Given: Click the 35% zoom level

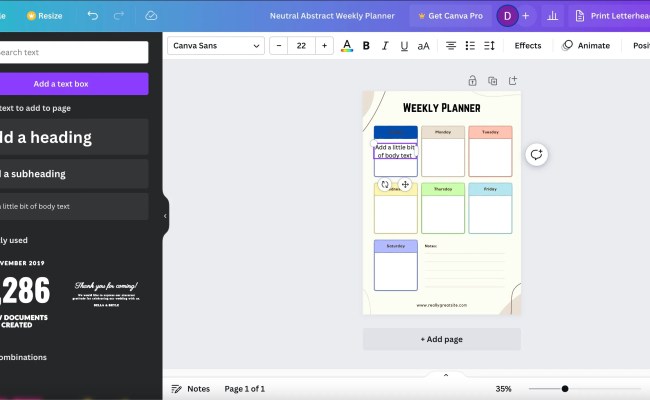Looking at the screenshot, I should tap(503, 389).
